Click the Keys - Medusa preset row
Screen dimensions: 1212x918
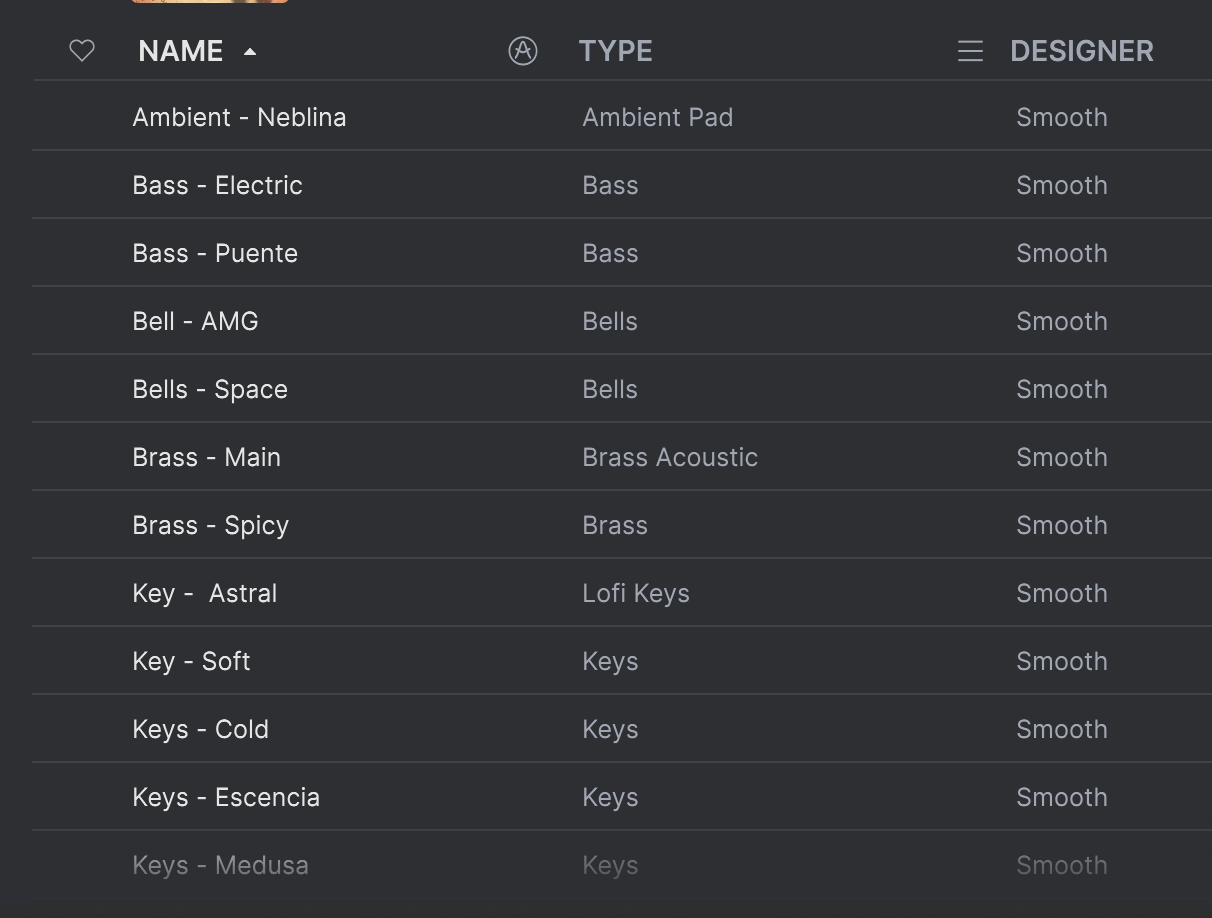click(x=220, y=865)
